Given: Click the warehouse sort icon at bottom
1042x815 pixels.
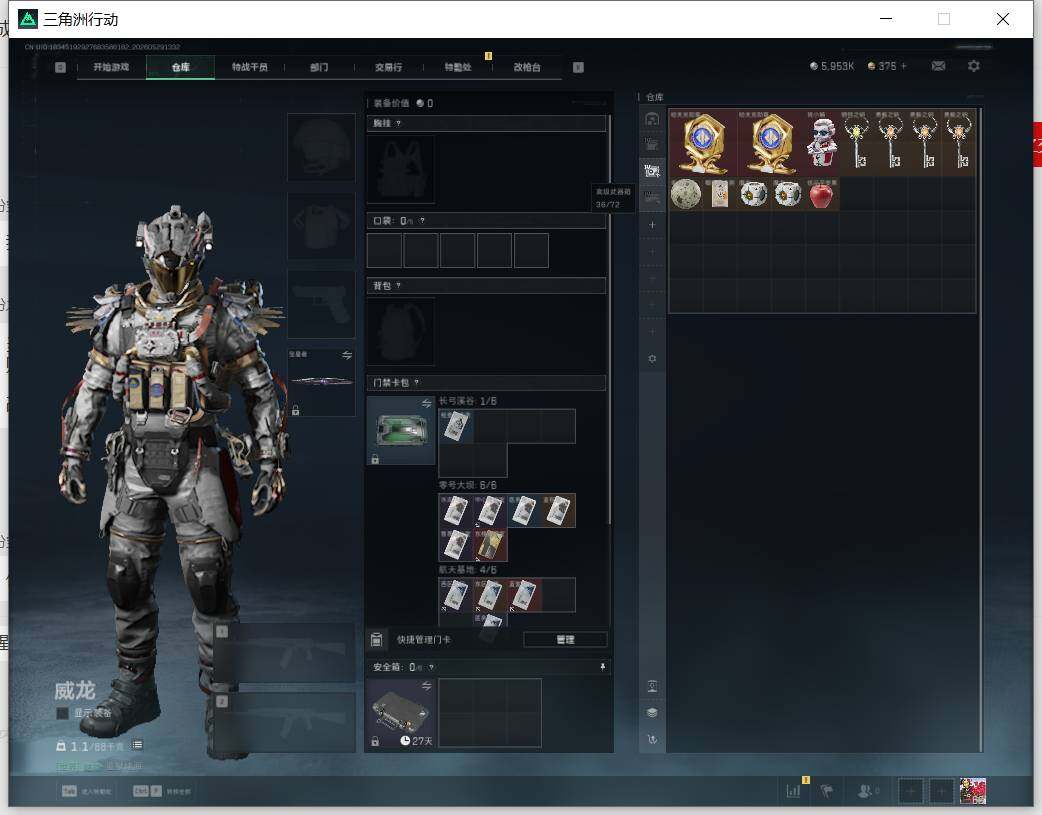Looking at the screenshot, I should pyautogui.click(x=652, y=739).
